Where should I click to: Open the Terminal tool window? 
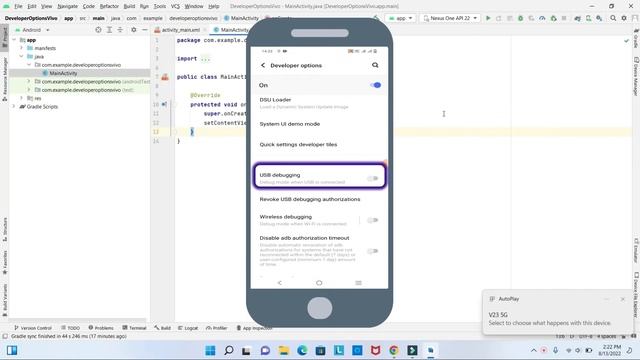pos(134,328)
